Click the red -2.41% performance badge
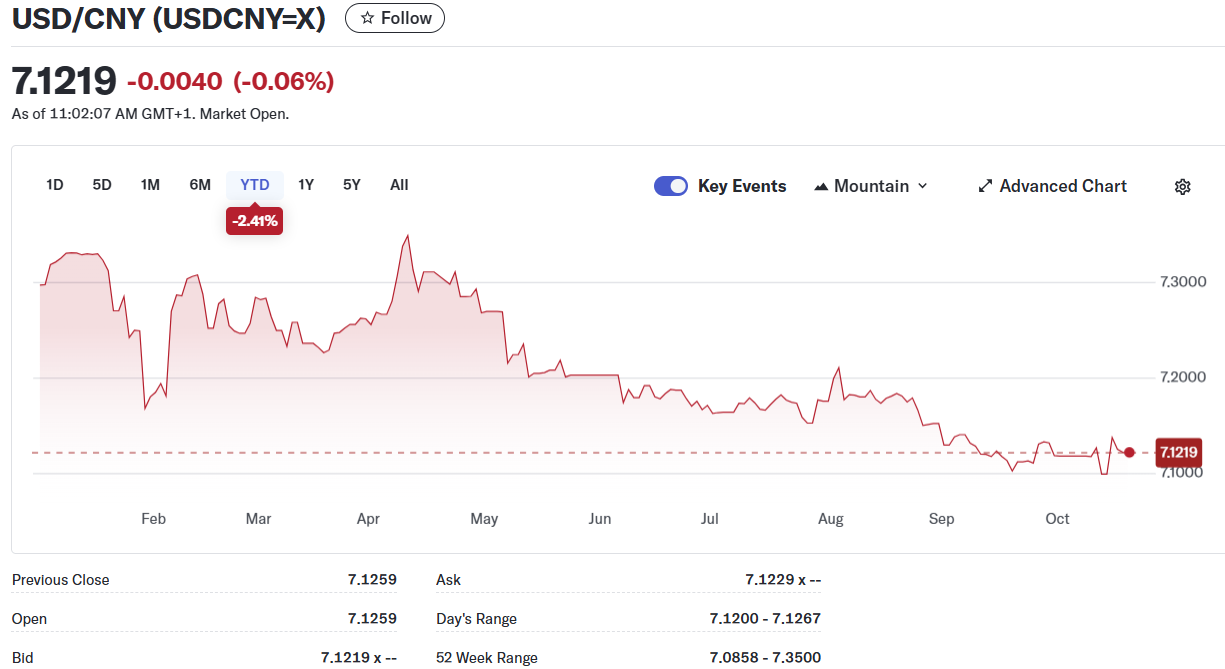Viewport: 1225px width, 669px height. 254,221
